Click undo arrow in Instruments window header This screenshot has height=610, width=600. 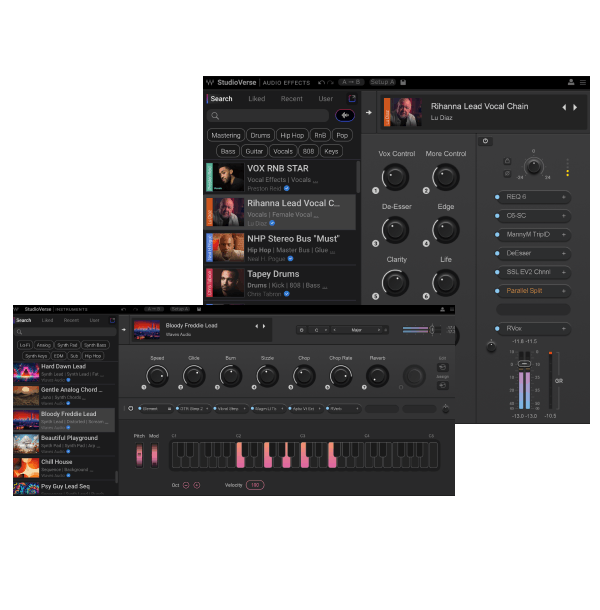pos(124,309)
